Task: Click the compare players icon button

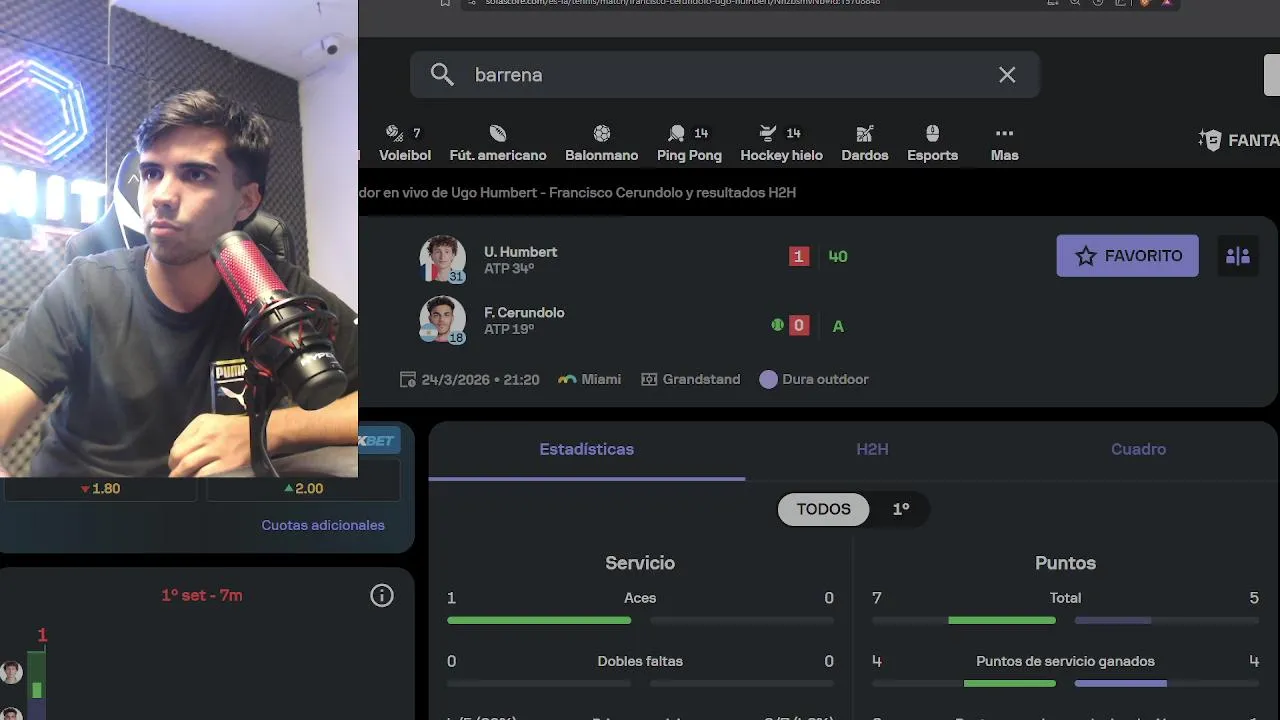Action: click(x=1238, y=256)
